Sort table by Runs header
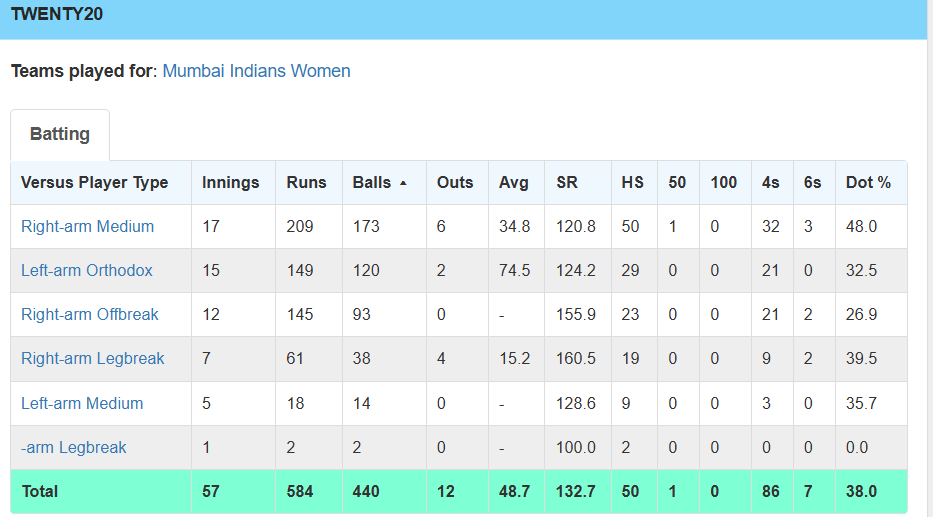The height and width of the screenshot is (517, 933). [x=306, y=183]
